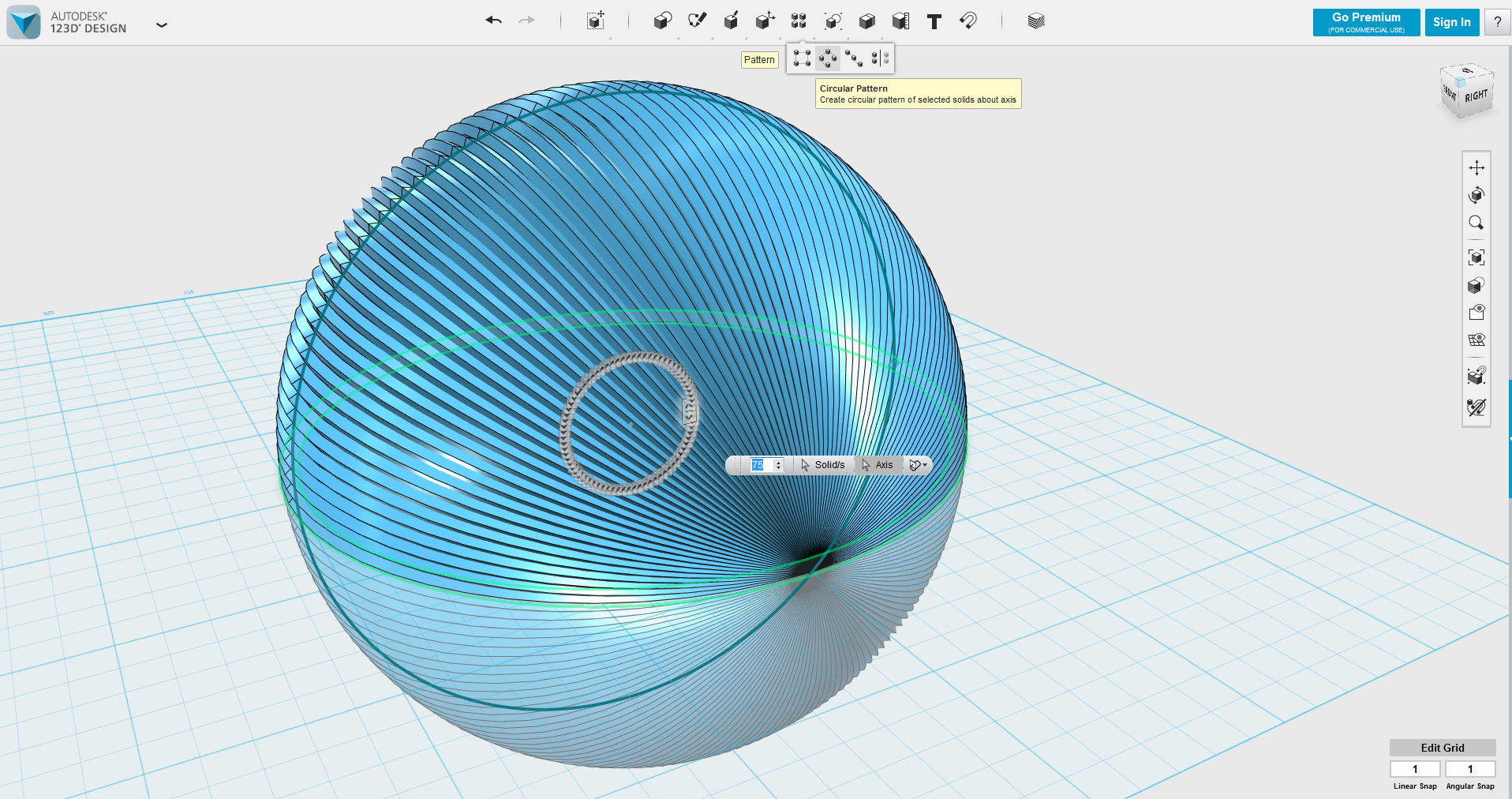Click the Undo arrow
This screenshot has width=1512, height=799.
tap(494, 21)
